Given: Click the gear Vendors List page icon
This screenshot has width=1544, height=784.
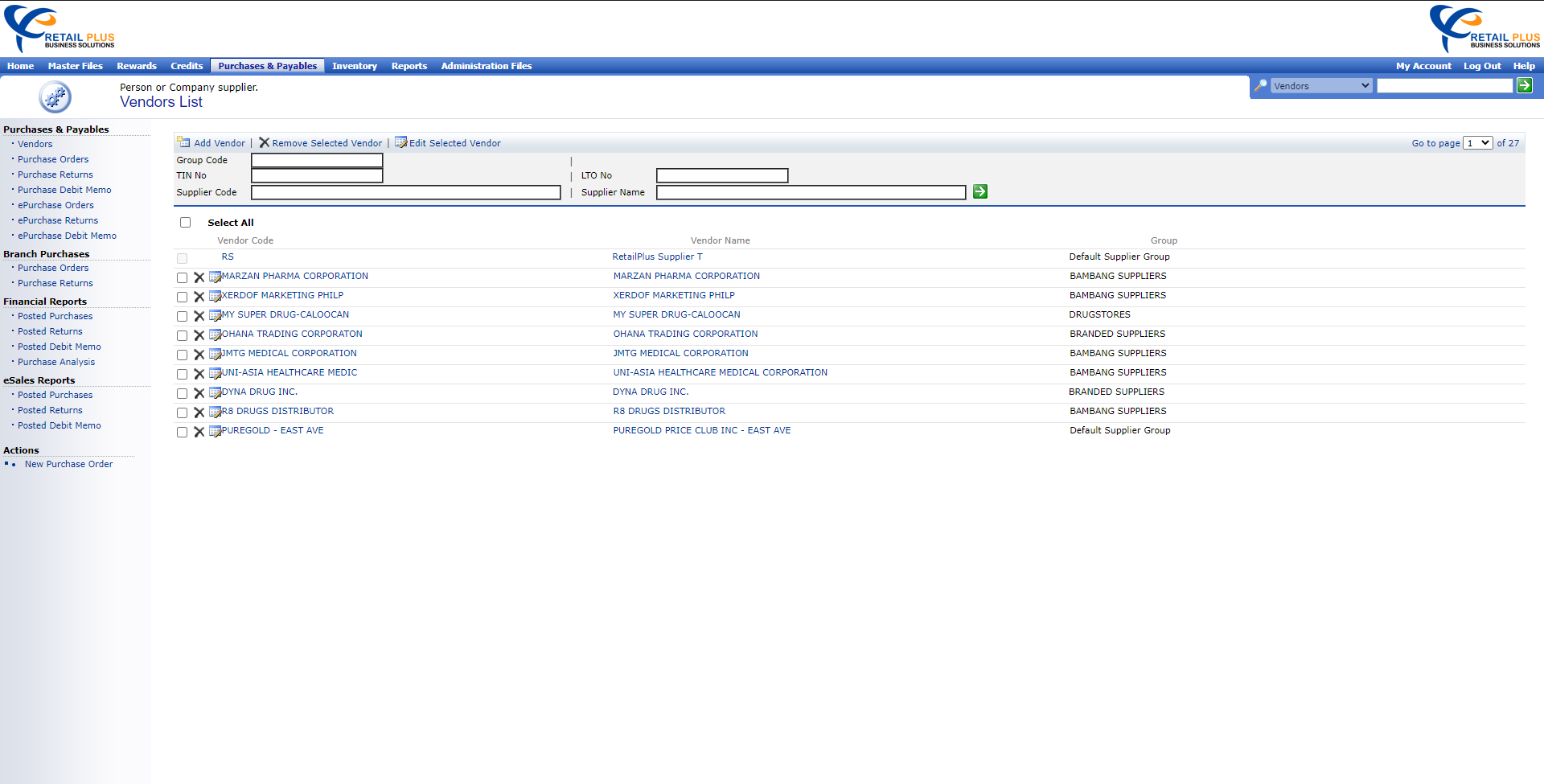Looking at the screenshot, I should click(55, 96).
